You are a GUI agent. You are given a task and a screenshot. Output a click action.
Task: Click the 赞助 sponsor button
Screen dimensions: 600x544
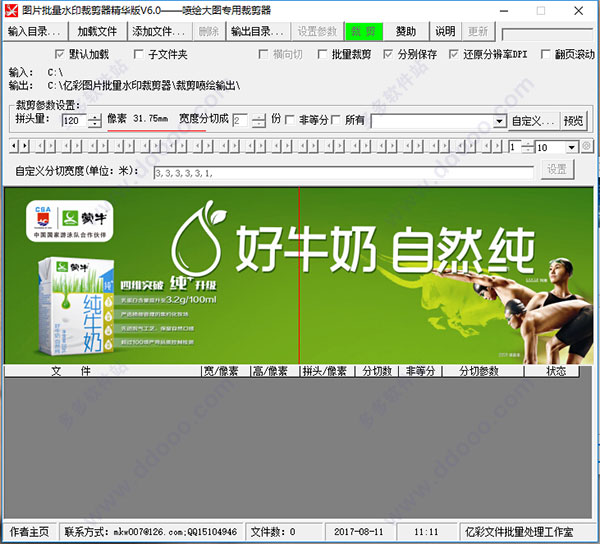(x=406, y=31)
